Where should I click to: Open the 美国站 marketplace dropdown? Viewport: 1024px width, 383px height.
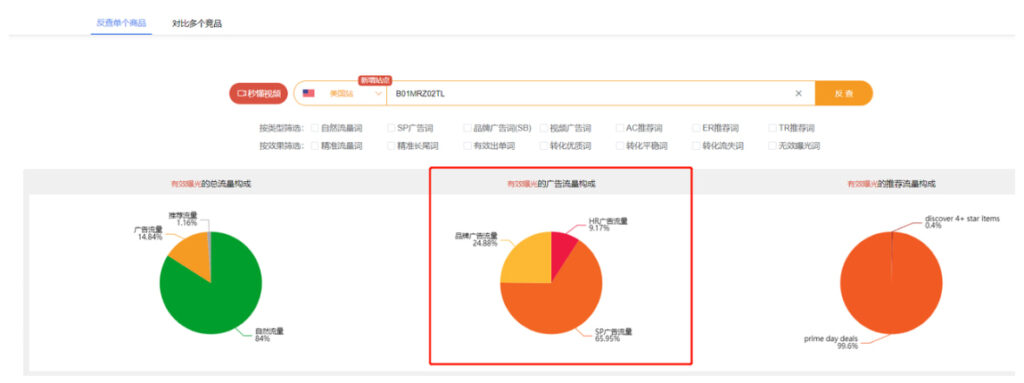[342, 93]
